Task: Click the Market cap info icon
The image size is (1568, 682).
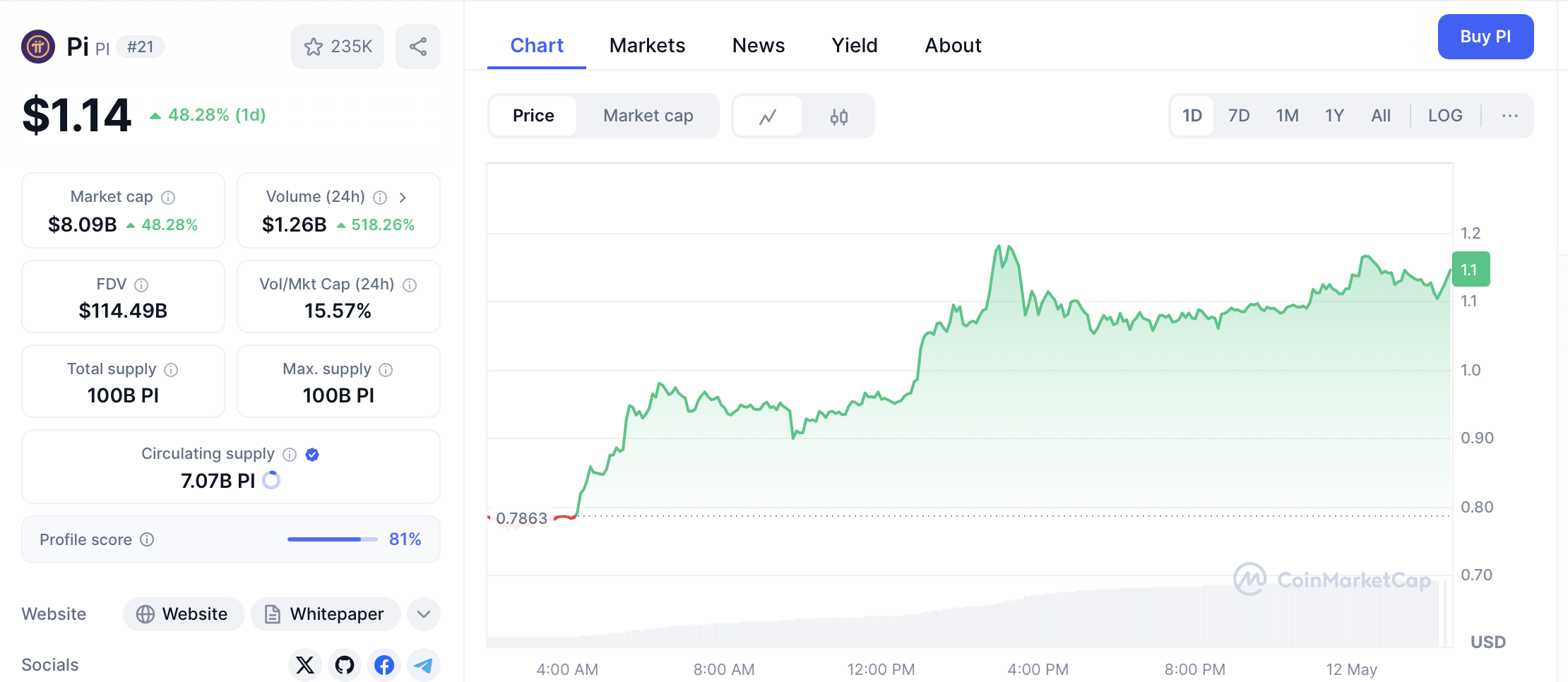Action: [x=168, y=197]
